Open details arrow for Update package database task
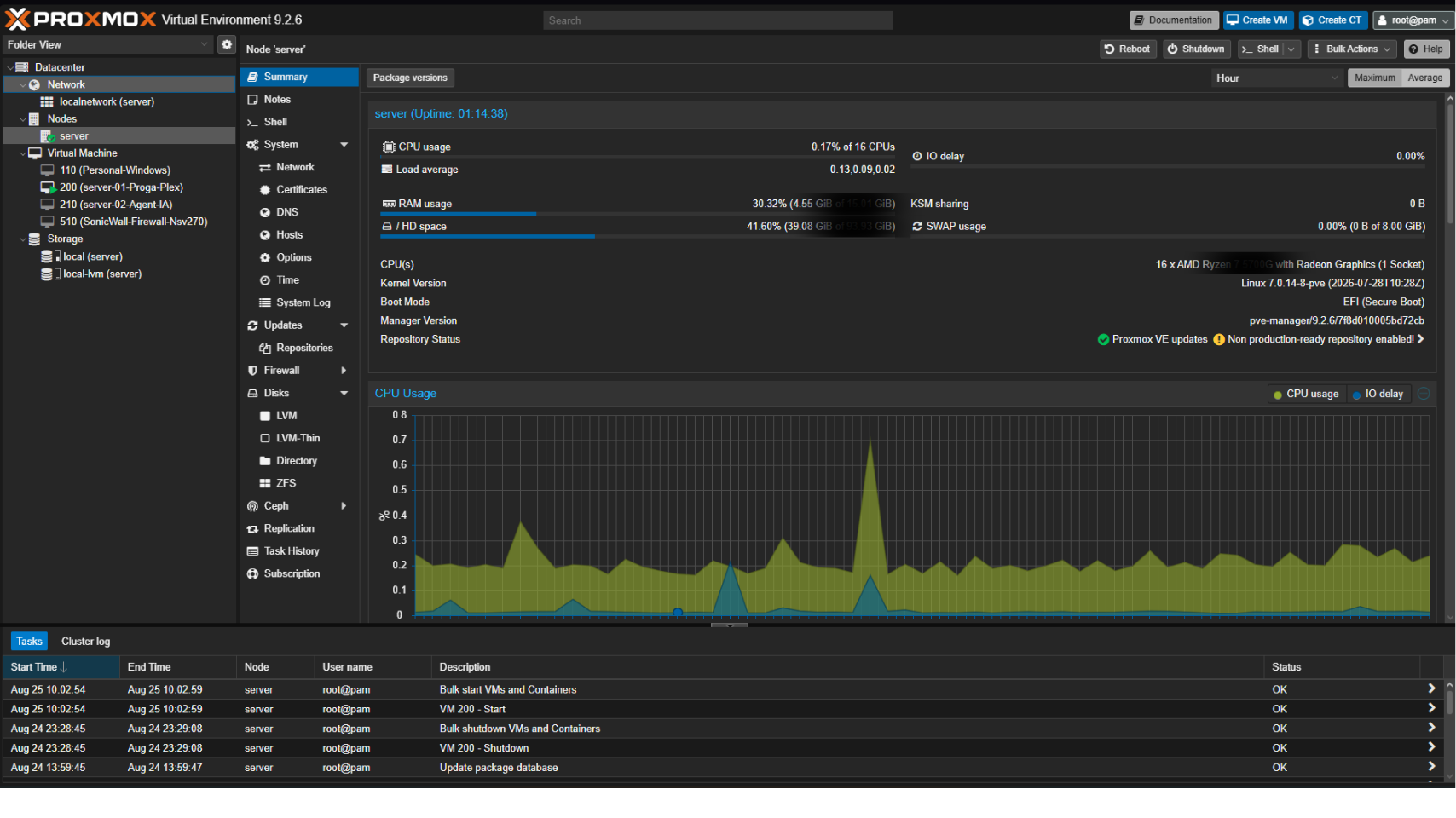 [x=1431, y=767]
